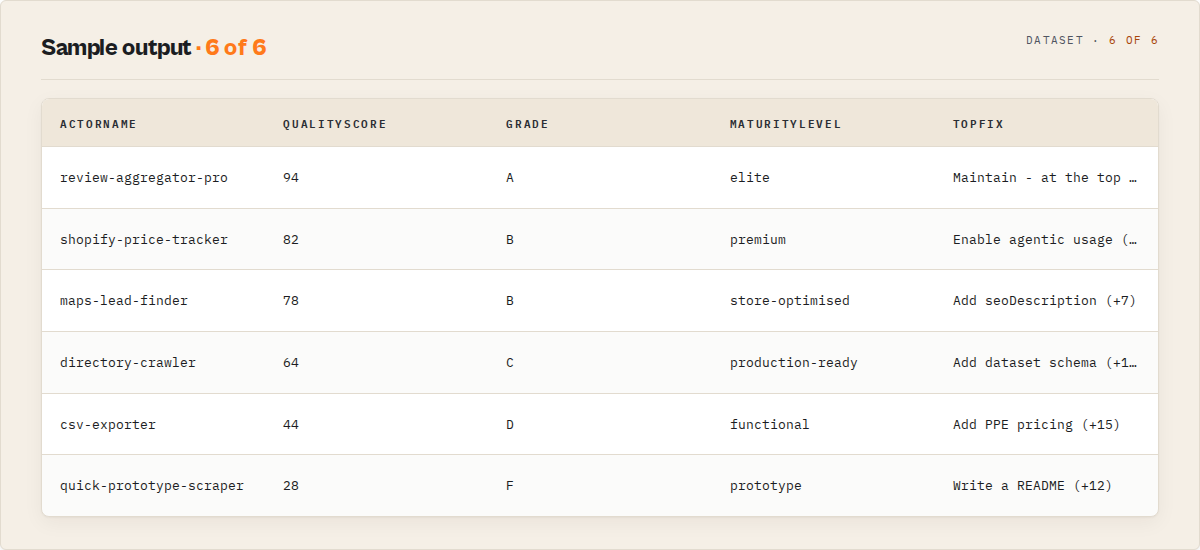Click the 'Write a README (+12)' fix
This screenshot has width=1200, height=550.
click(1033, 486)
